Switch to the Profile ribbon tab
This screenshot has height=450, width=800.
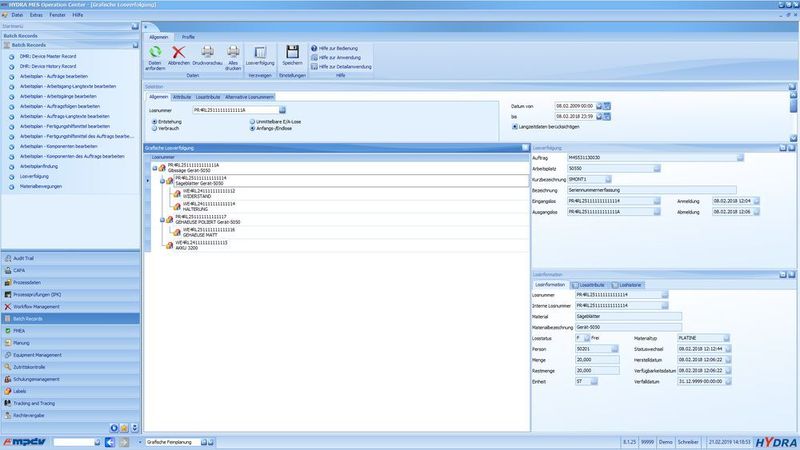pyautogui.click(x=188, y=36)
